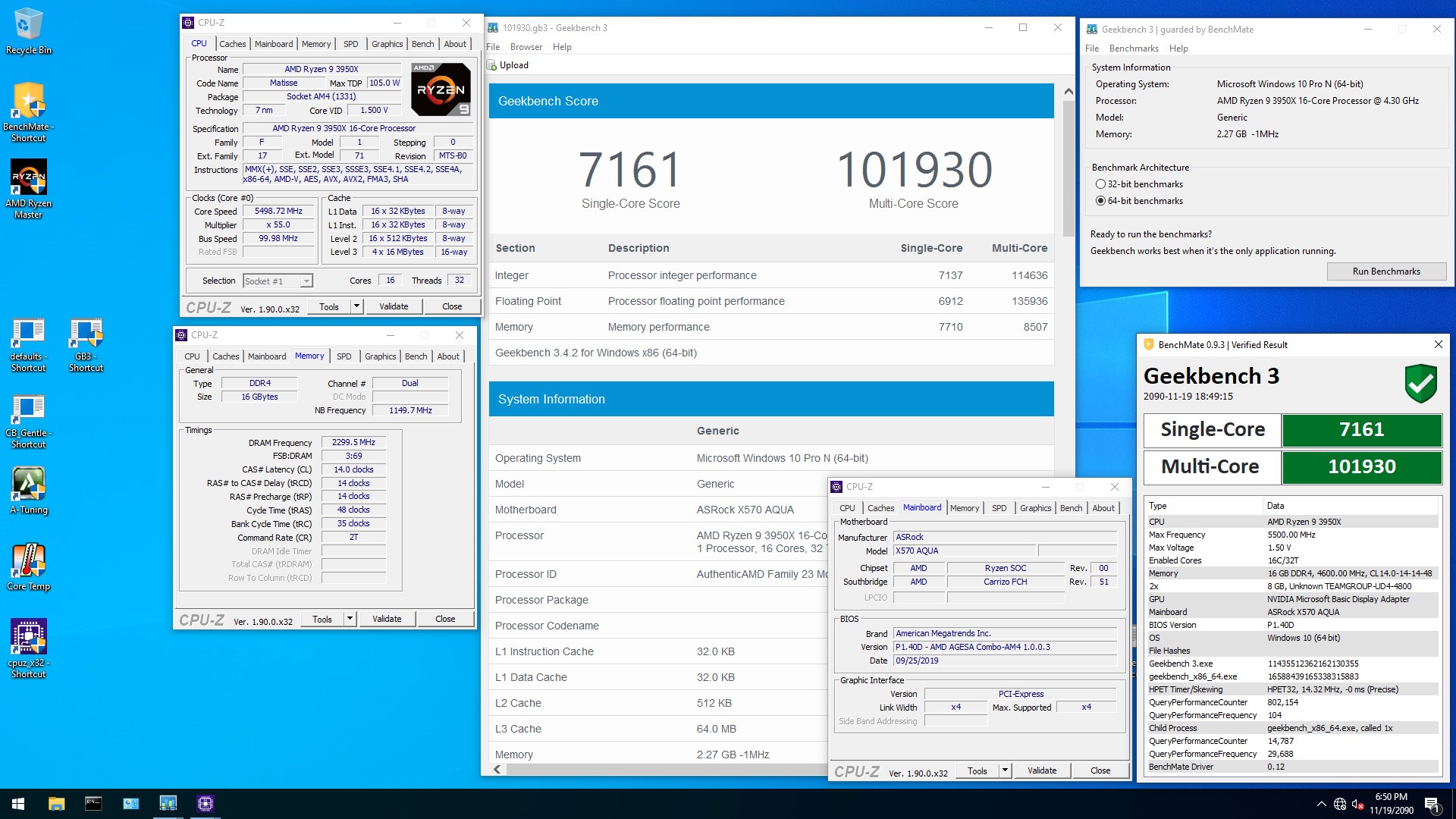Image resolution: width=1456 pixels, height=819 pixels.
Task: Click the BenchMate verified green shield icon
Action: click(x=1420, y=383)
